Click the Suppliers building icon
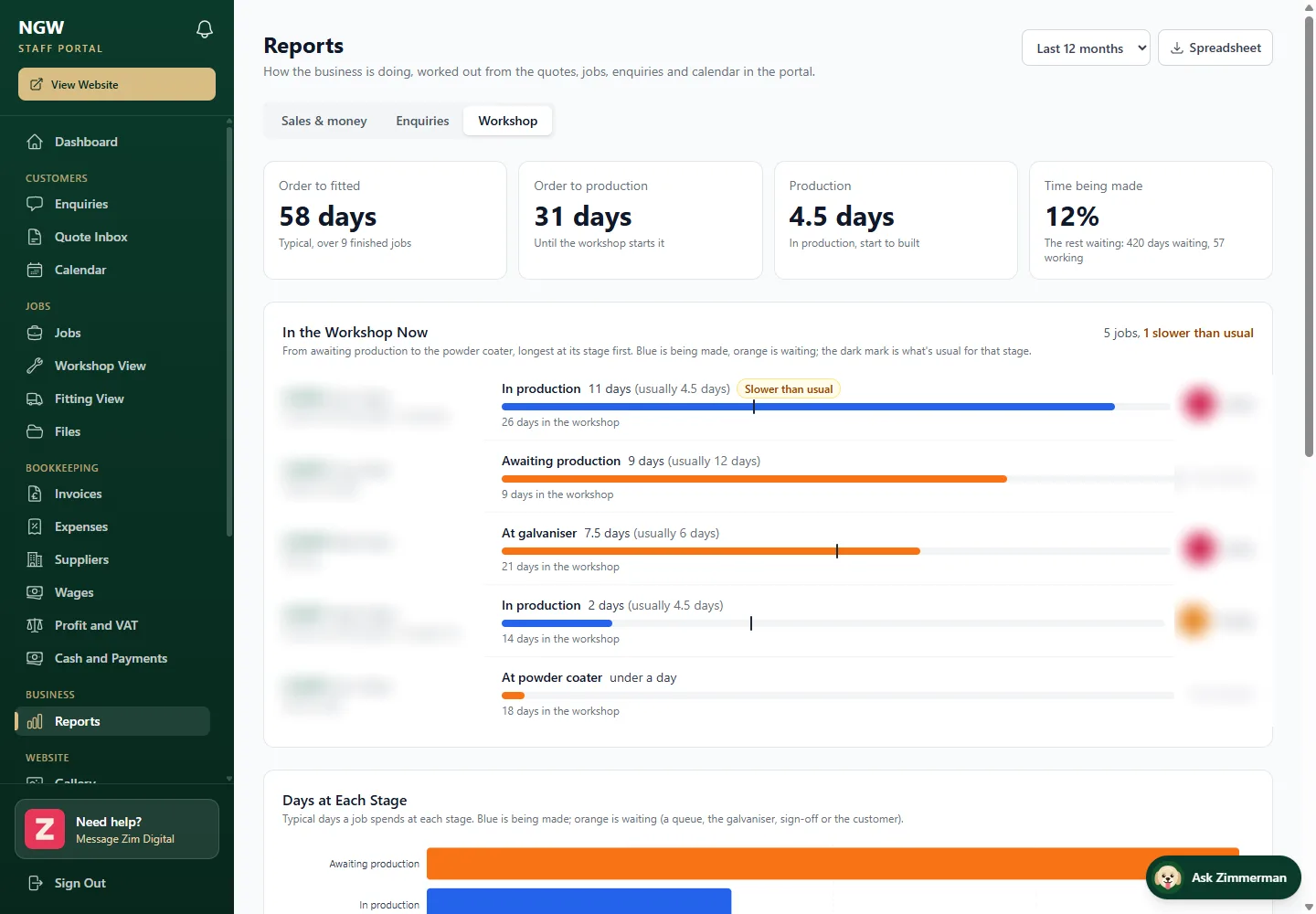 (35, 559)
